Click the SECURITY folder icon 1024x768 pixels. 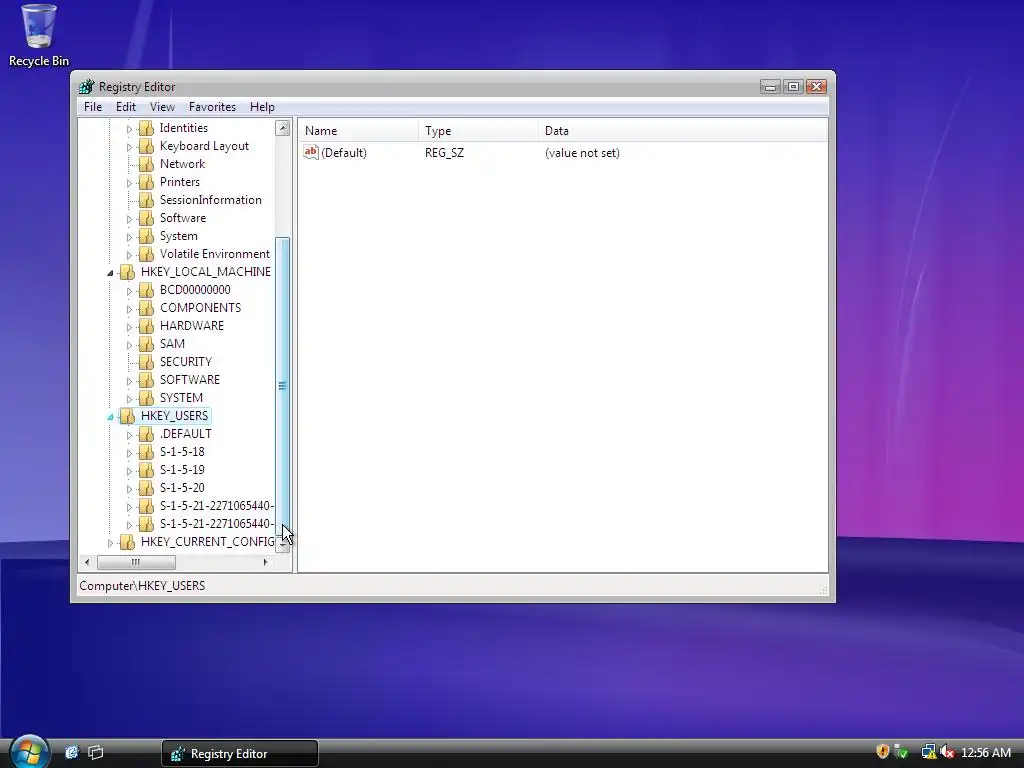146,362
